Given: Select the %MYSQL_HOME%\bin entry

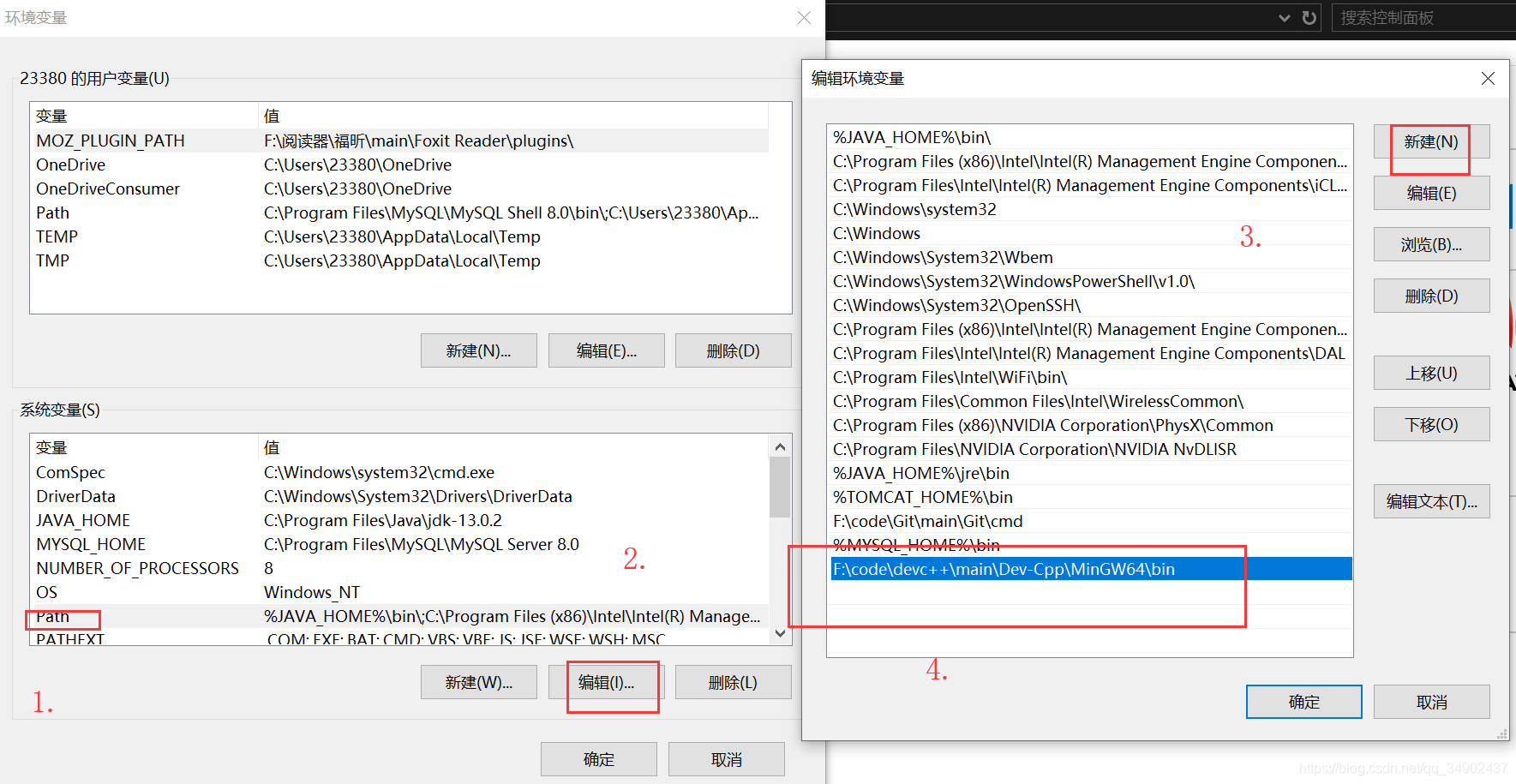Looking at the screenshot, I should coord(1090,545).
